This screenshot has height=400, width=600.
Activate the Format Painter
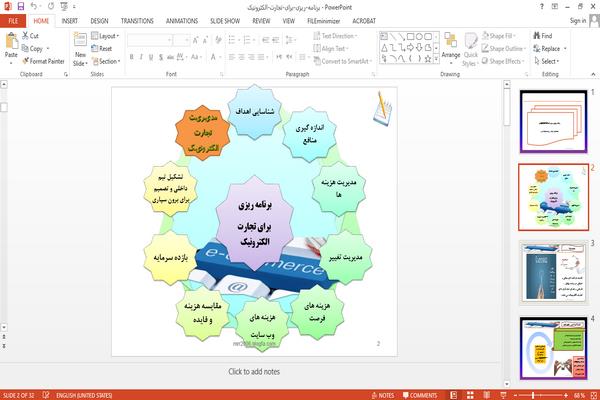pos(43,61)
